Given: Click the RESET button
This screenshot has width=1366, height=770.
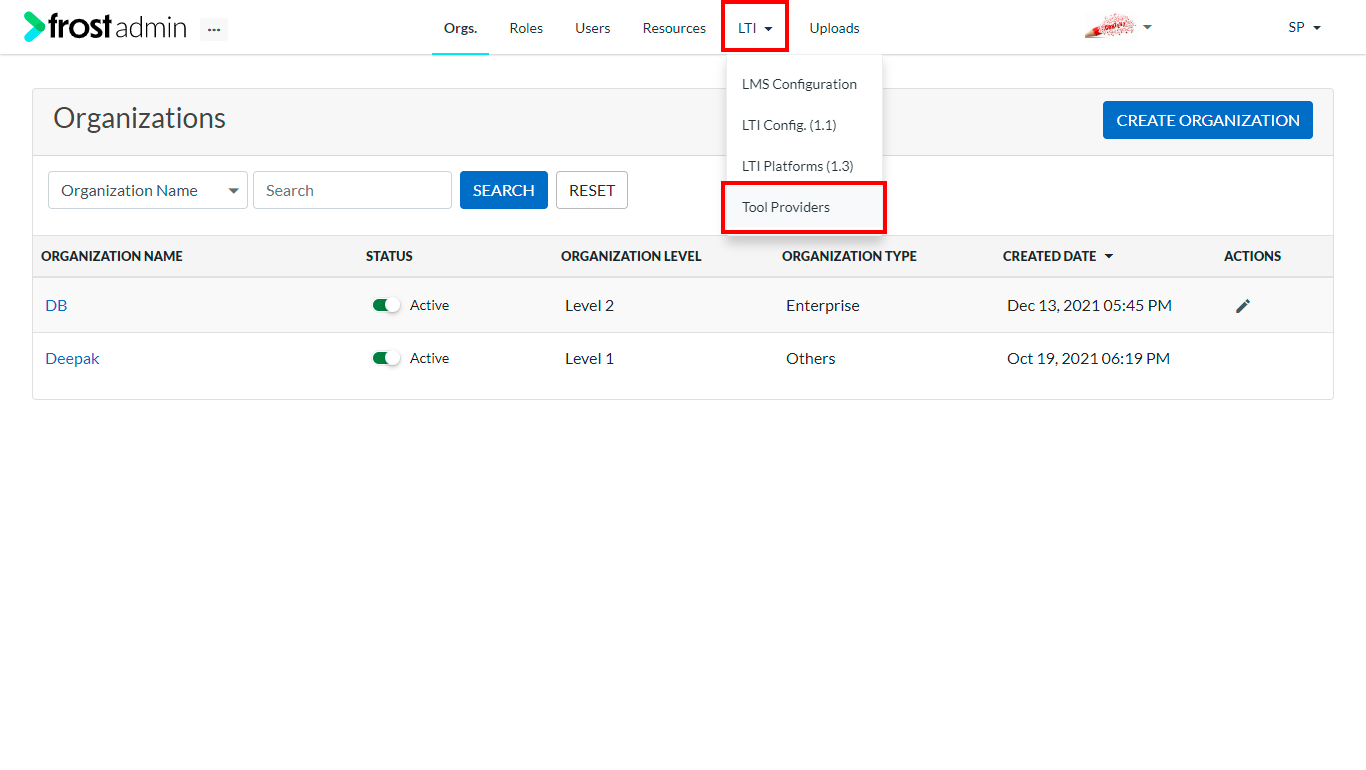Looking at the screenshot, I should (592, 190).
